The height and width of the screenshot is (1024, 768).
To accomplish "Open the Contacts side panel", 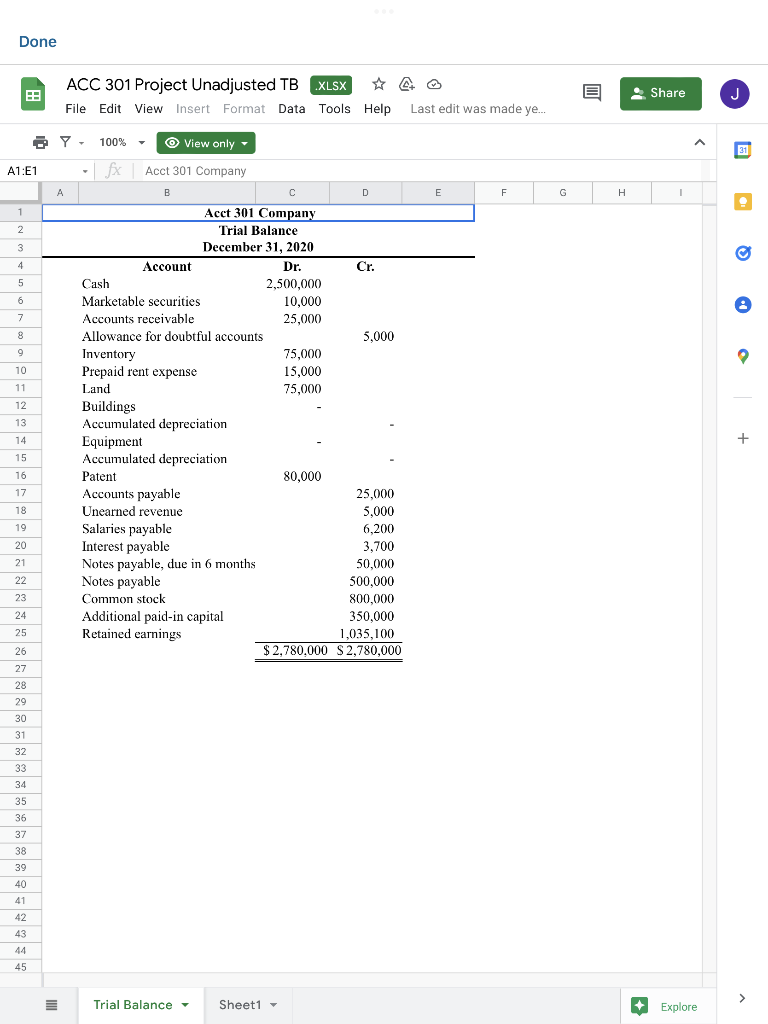I will click(x=743, y=304).
